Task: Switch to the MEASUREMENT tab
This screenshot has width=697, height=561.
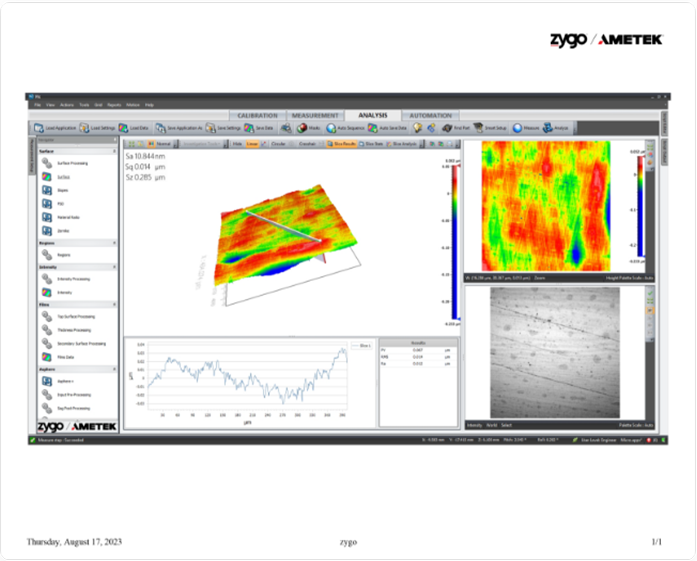Action: point(309,115)
